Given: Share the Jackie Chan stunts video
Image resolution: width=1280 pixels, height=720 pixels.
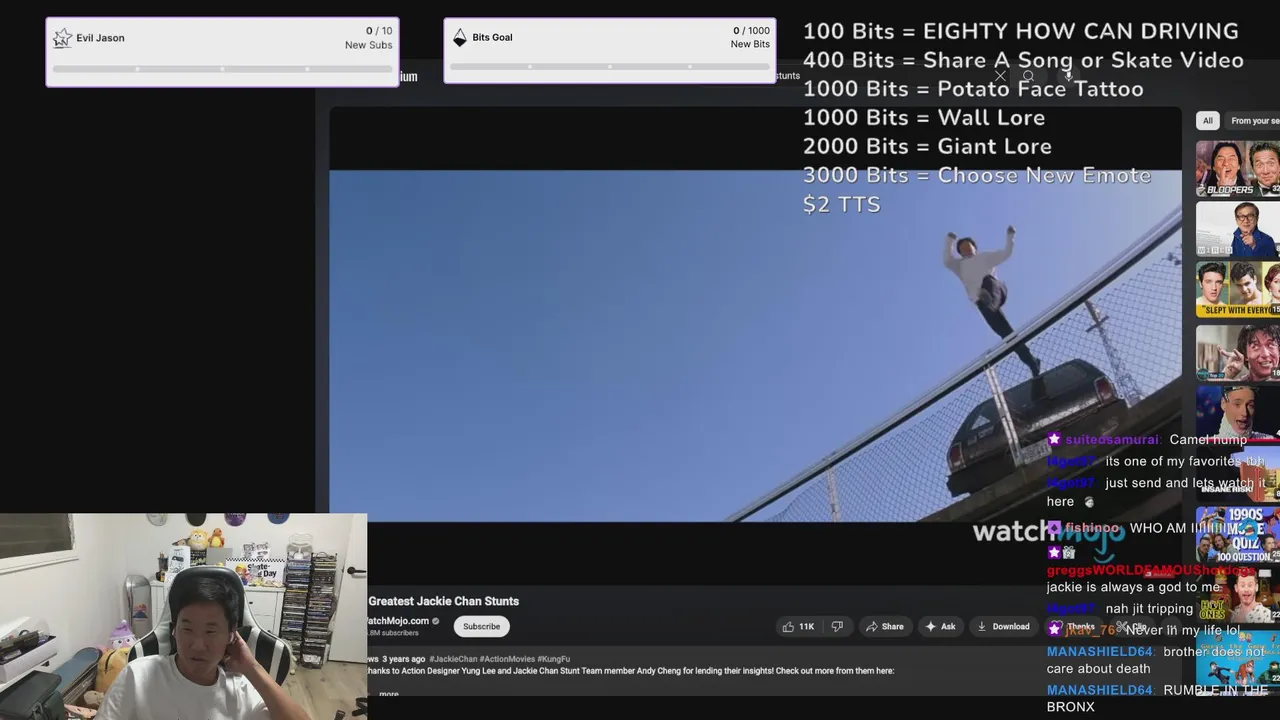Looking at the screenshot, I should pos(885,627).
